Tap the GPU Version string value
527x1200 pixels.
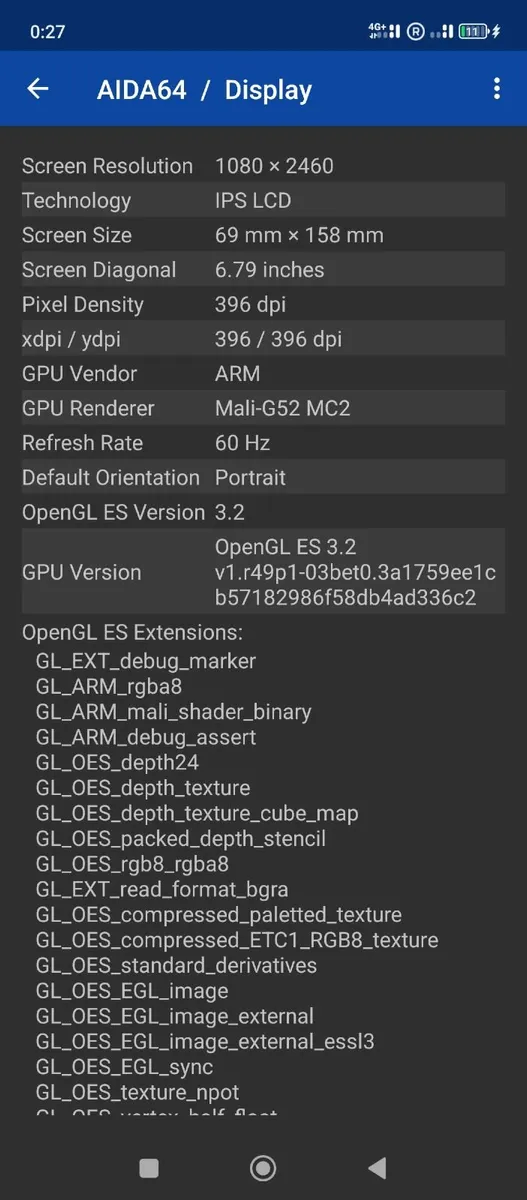pos(355,573)
